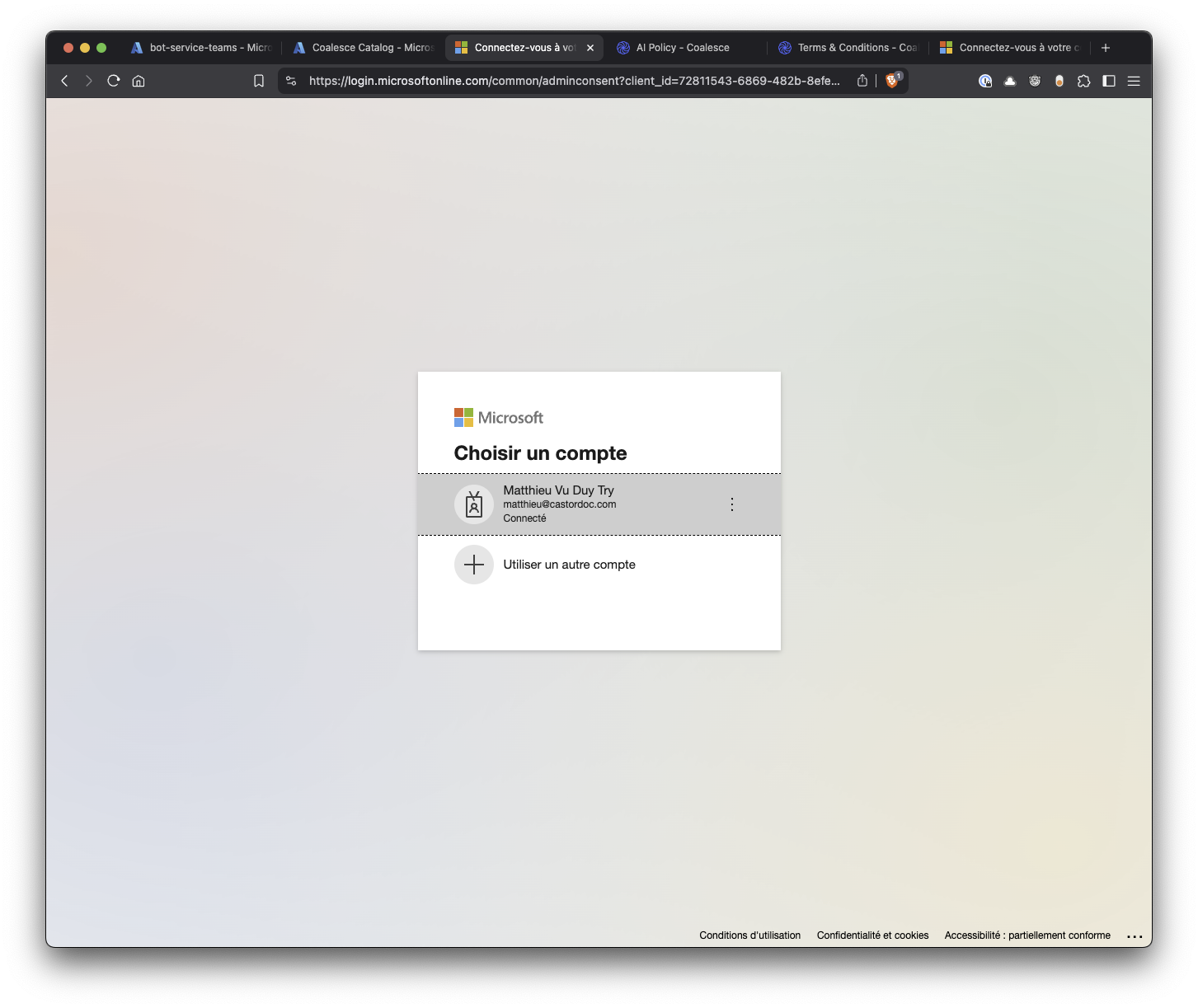
Task: Click the share icon in the address bar
Action: click(x=862, y=81)
